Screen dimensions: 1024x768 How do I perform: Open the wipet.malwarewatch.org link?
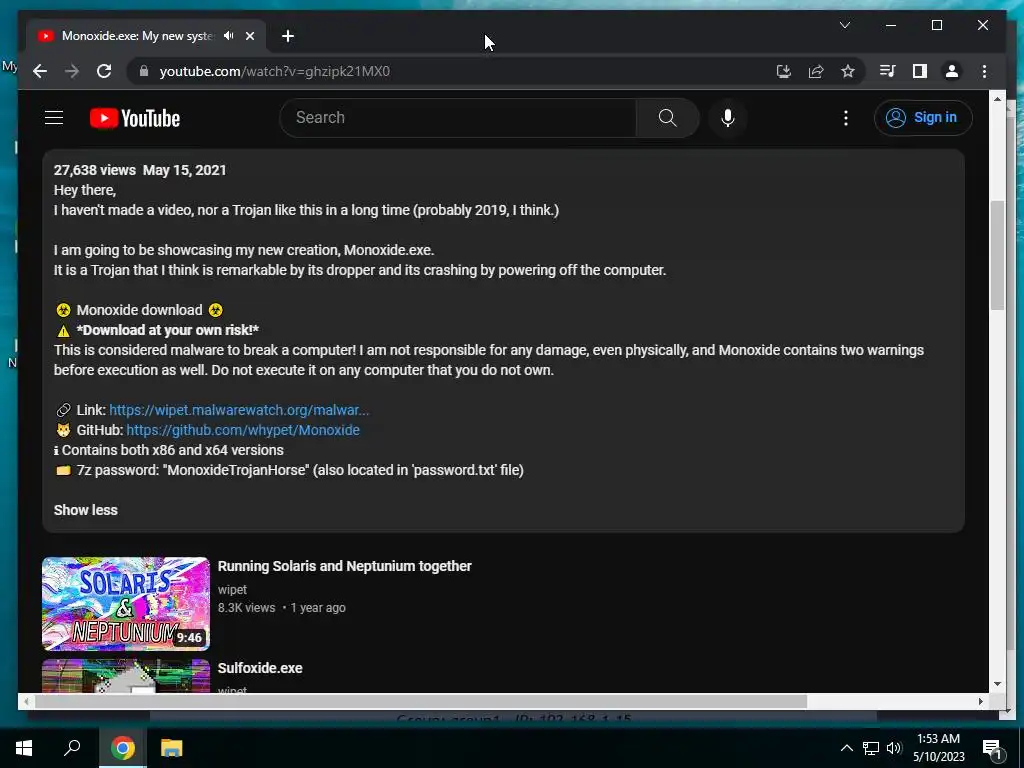pos(239,410)
